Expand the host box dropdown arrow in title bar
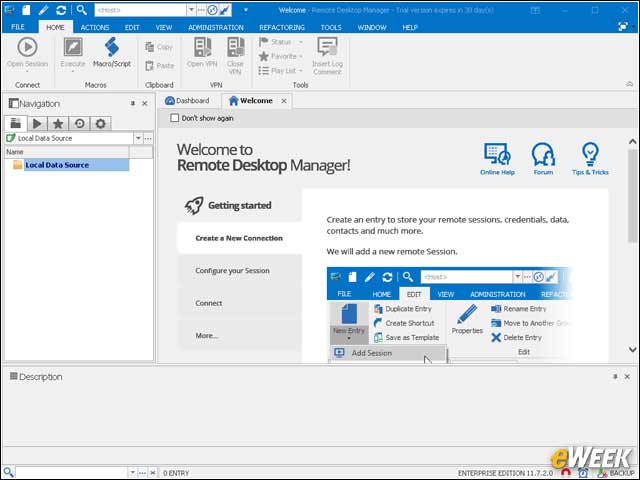This screenshot has height=480, width=640. 191,10
